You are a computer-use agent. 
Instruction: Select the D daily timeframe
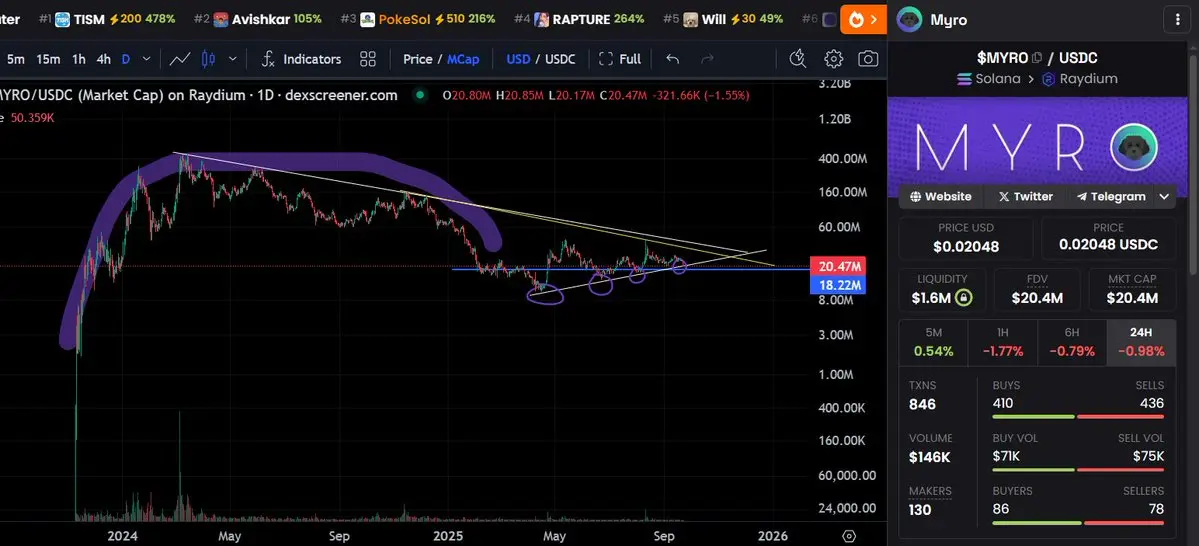click(x=125, y=59)
